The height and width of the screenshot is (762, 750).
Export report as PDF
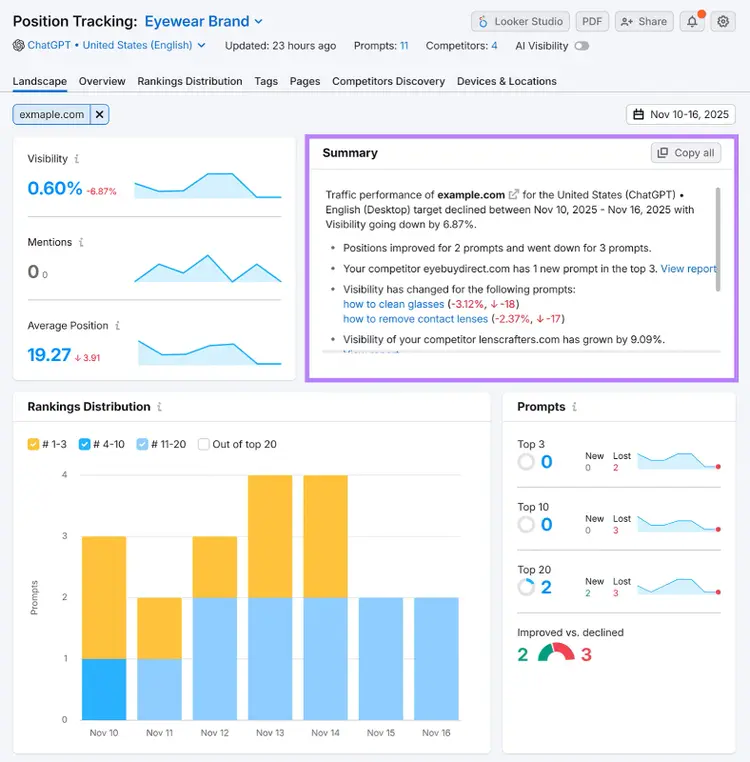pyautogui.click(x=592, y=21)
